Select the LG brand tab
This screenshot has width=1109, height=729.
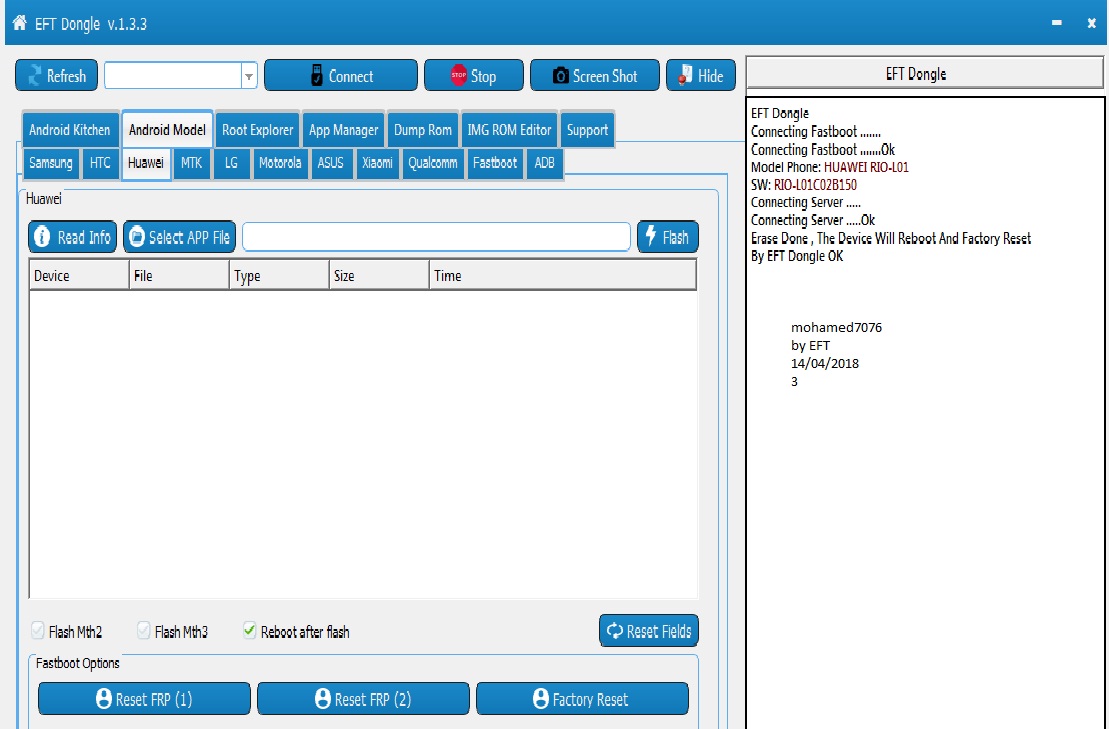(231, 163)
